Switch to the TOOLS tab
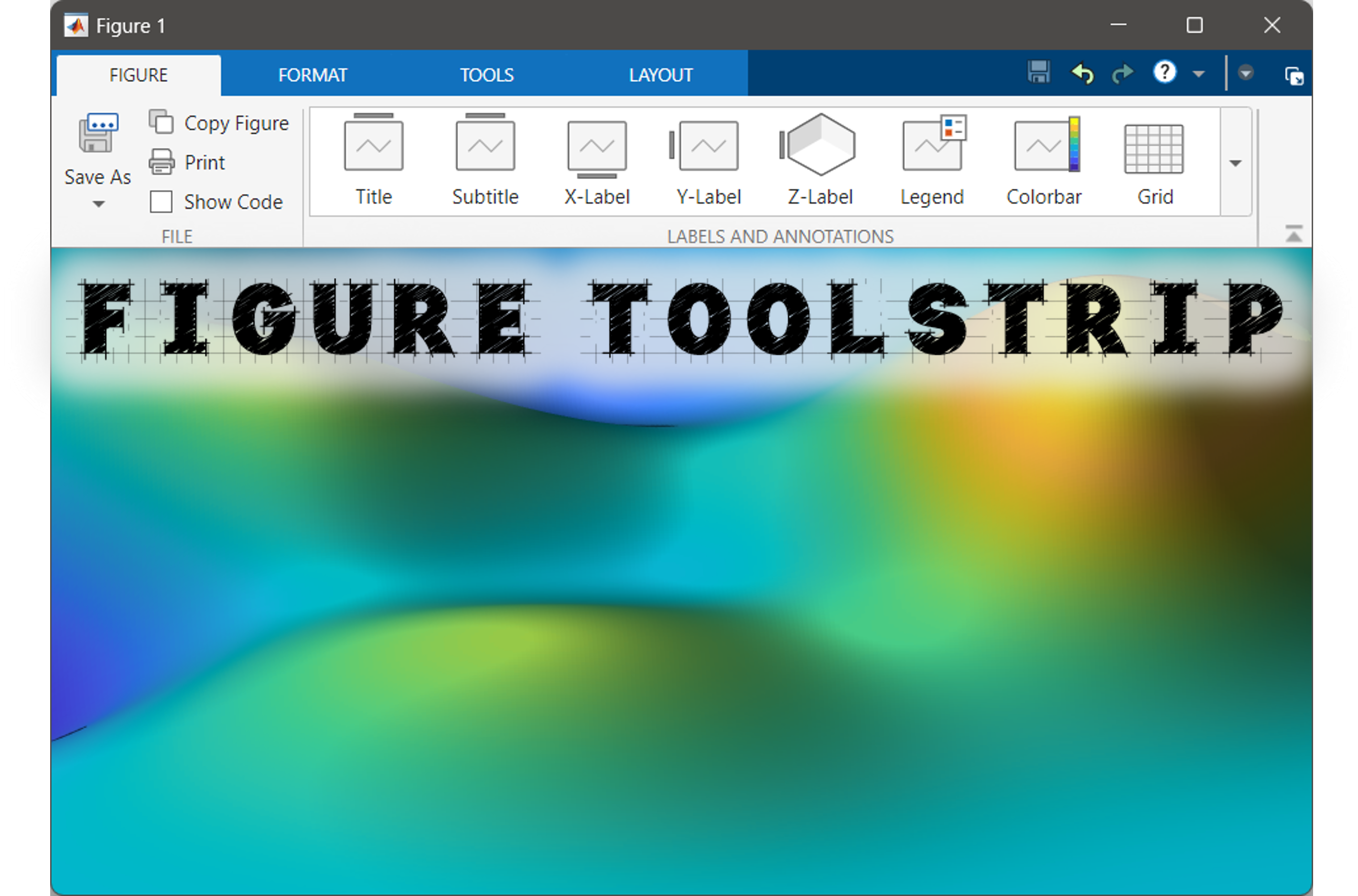The image size is (1358, 896). pyautogui.click(x=486, y=75)
